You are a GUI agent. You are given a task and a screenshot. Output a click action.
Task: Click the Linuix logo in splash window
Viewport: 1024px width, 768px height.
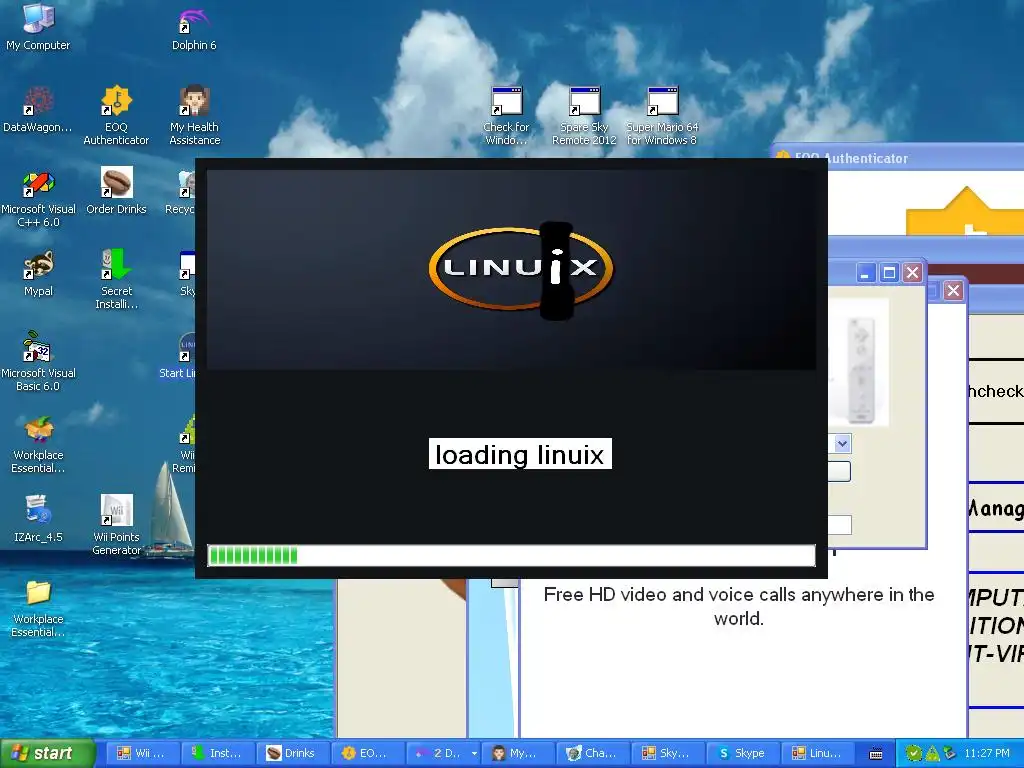[x=520, y=269]
